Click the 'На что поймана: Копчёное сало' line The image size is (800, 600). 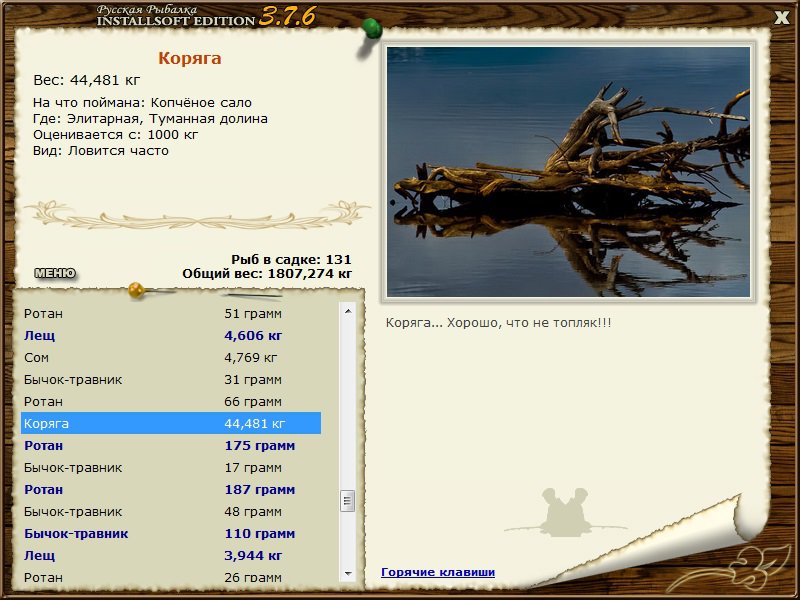(142, 103)
